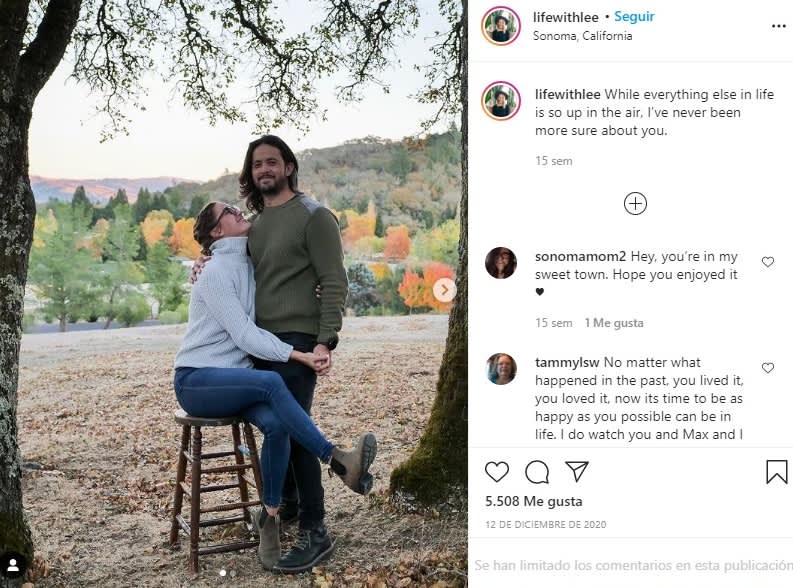Click the main couple photo
This screenshot has width=793, height=588.
tap(233, 294)
